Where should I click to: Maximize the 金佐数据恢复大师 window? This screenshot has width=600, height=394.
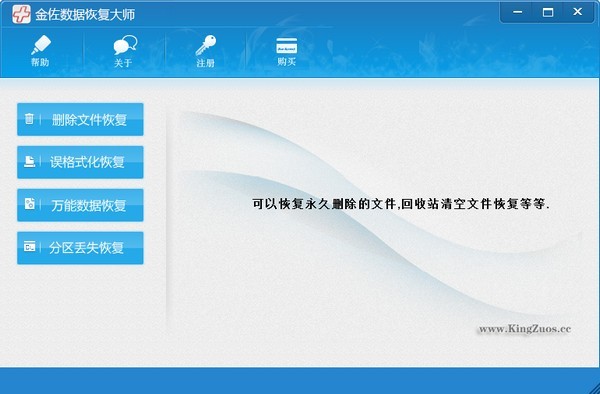548,12
